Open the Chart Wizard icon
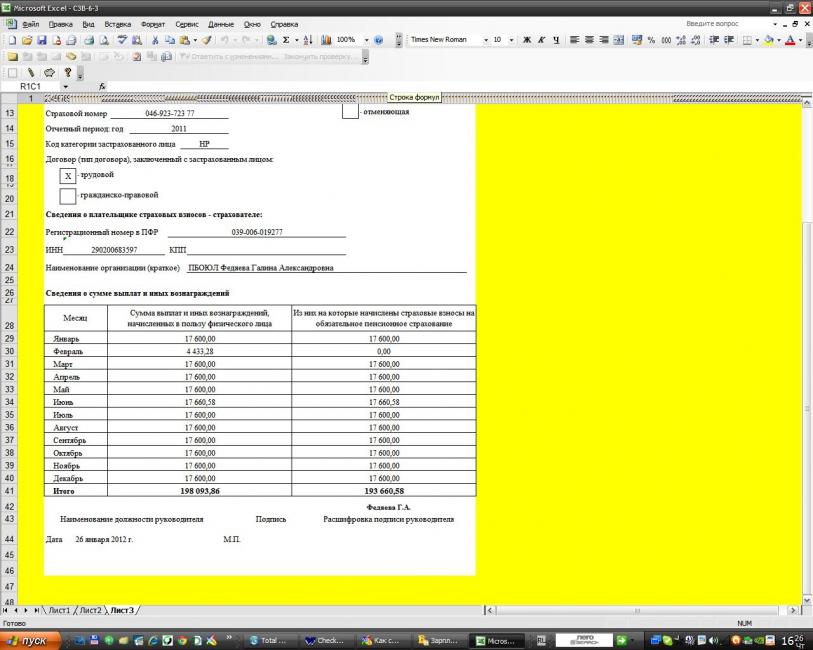 tap(324, 40)
